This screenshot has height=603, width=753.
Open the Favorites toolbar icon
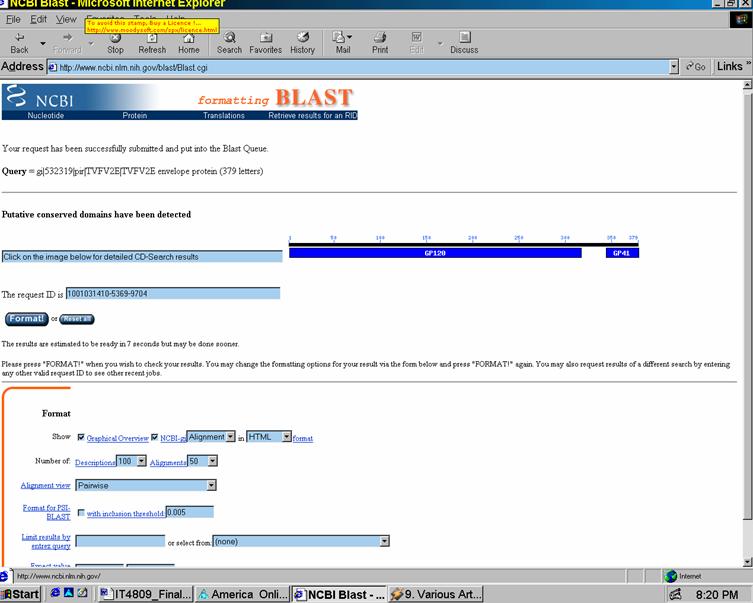click(266, 43)
